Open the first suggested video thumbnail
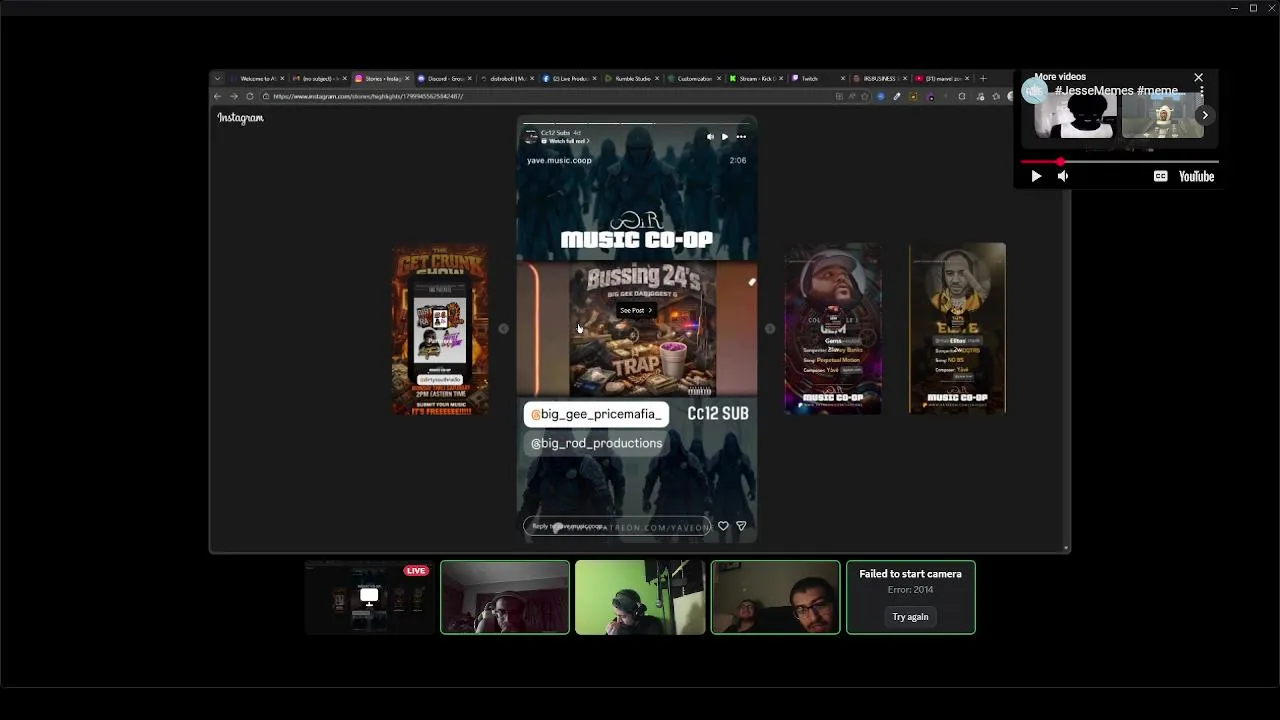The image size is (1280, 720). 1075,116
